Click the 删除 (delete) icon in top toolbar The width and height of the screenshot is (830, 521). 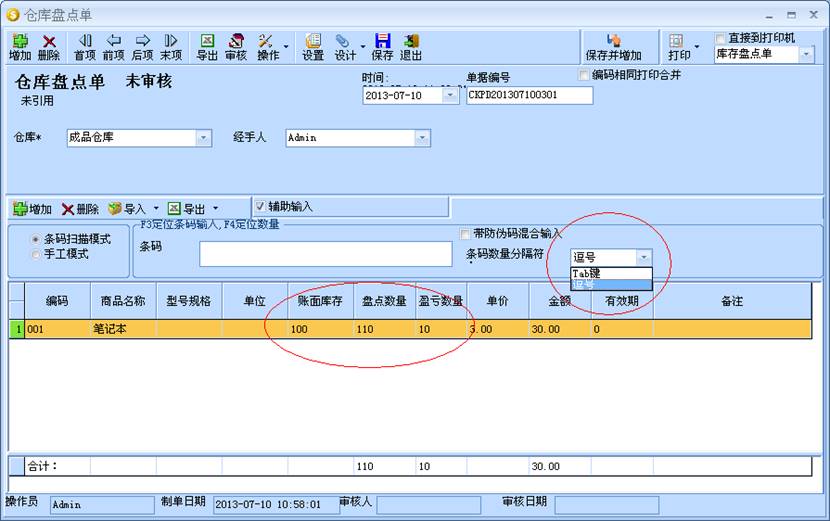[49, 47]
